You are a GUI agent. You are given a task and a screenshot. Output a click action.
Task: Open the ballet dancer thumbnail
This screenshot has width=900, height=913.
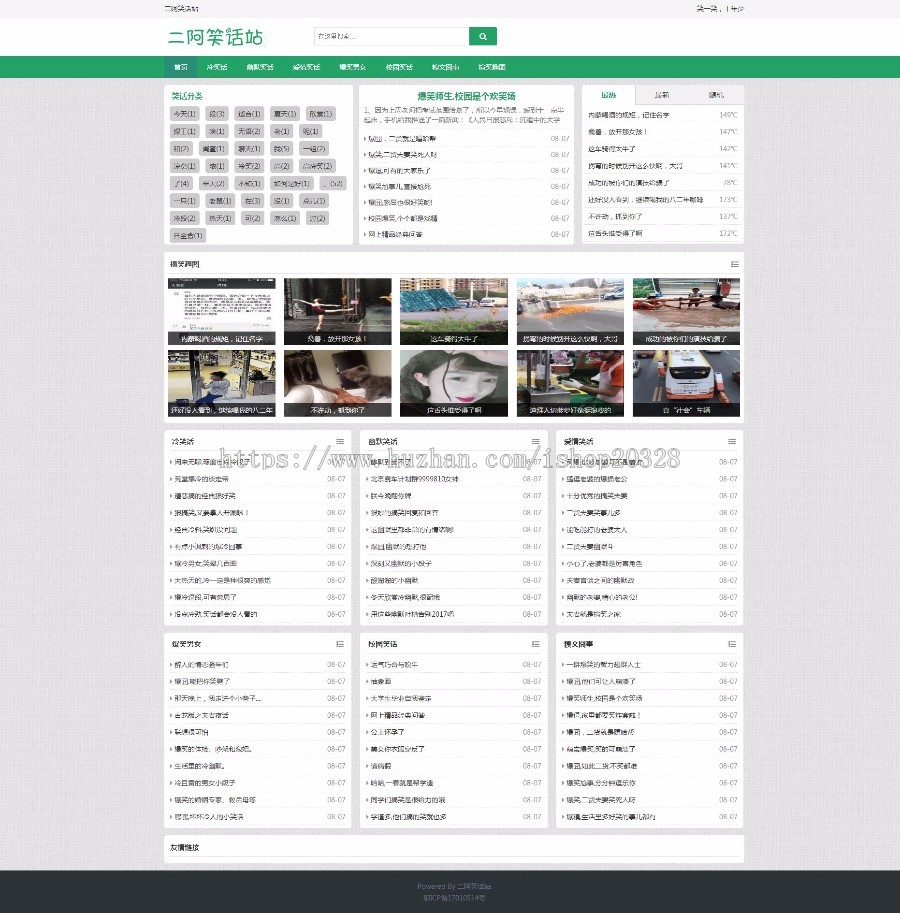coord(338,312)
